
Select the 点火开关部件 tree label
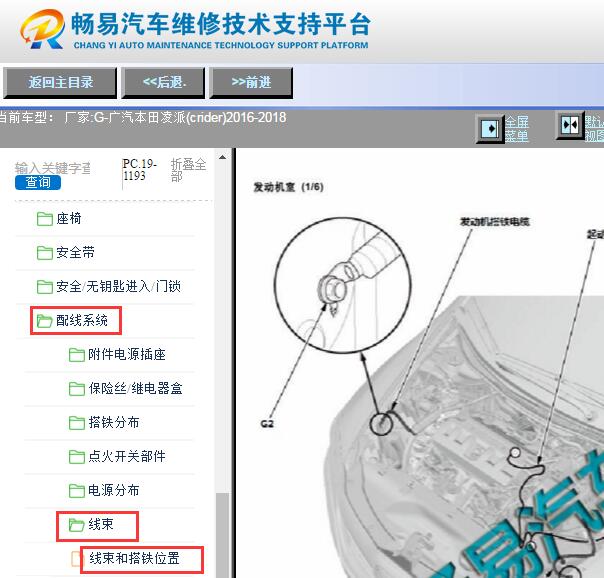(127, 456)
